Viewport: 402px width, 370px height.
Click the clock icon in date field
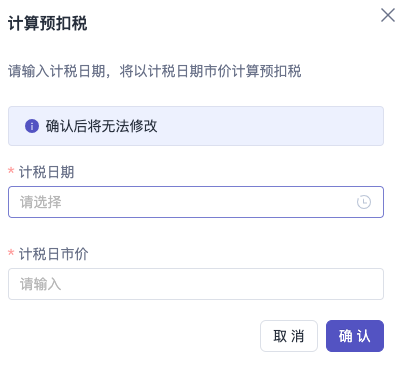364,202
